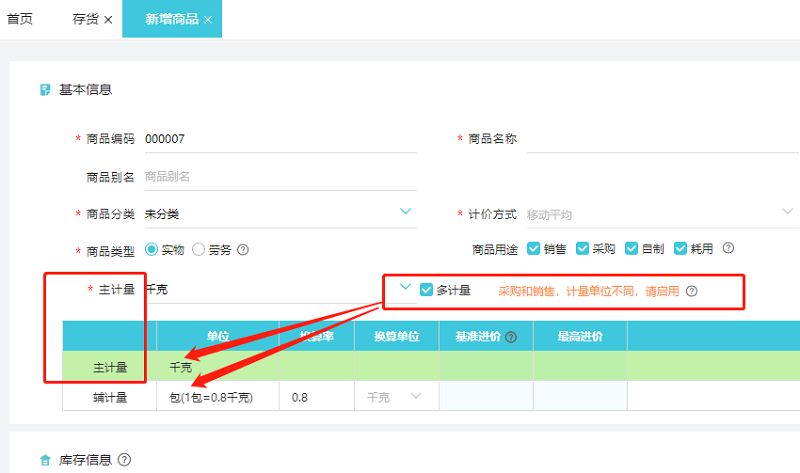
Task: Click the help icon after 耗用 checkbox
Action: 728,249
